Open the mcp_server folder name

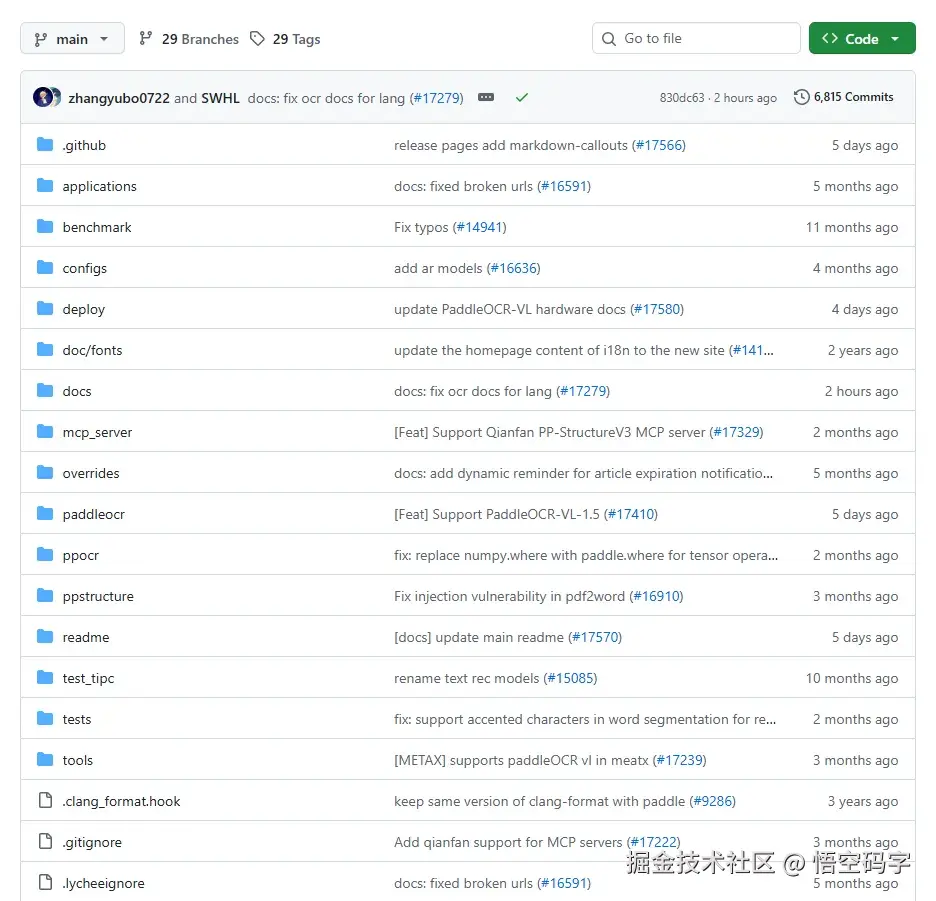(97, 432)
